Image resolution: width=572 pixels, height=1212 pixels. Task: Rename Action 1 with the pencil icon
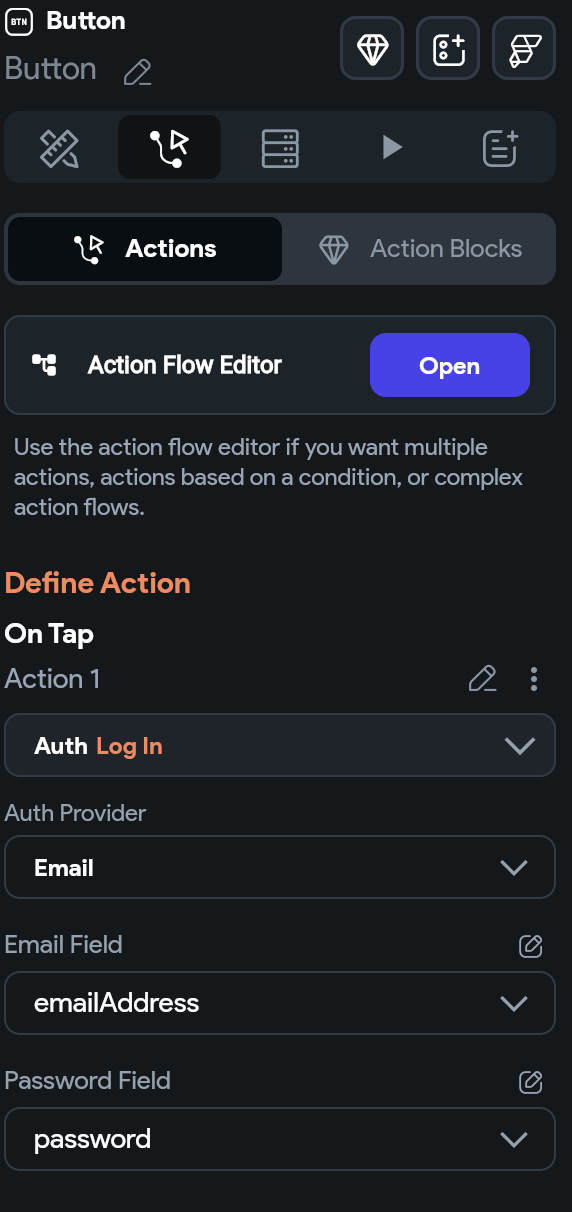point(482,679)
